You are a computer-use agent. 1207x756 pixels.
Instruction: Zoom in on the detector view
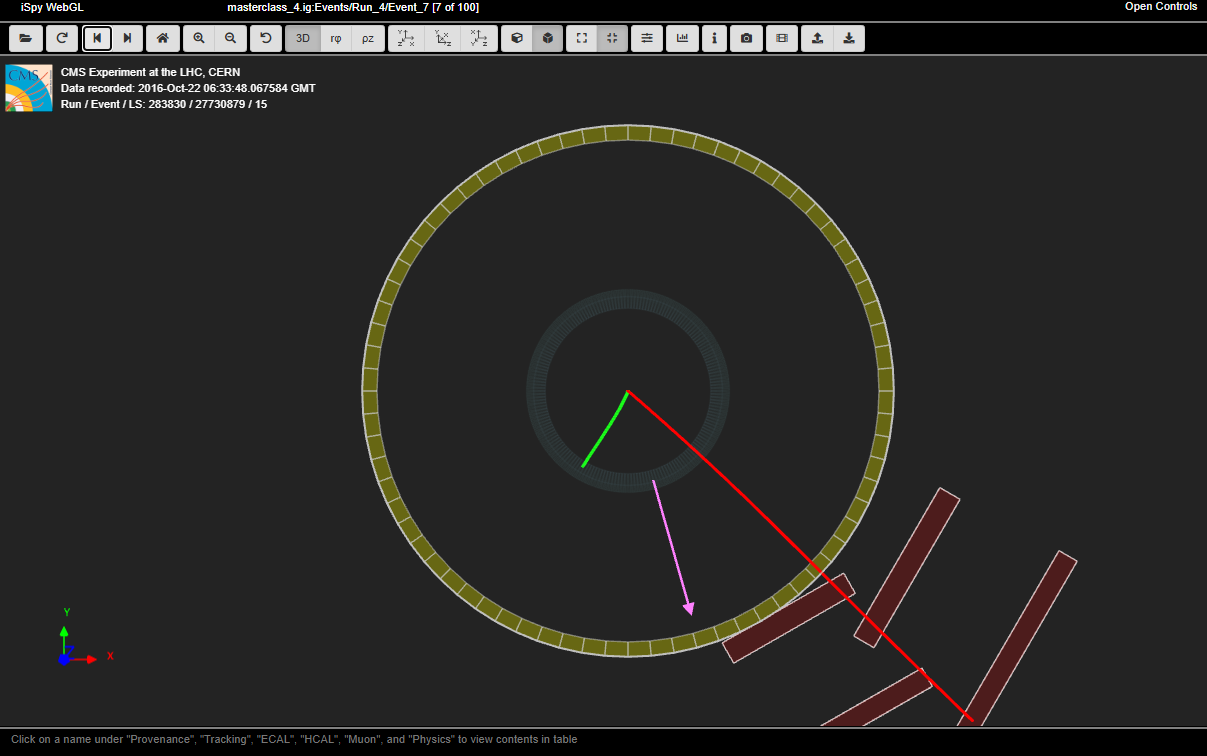[199, 38]
